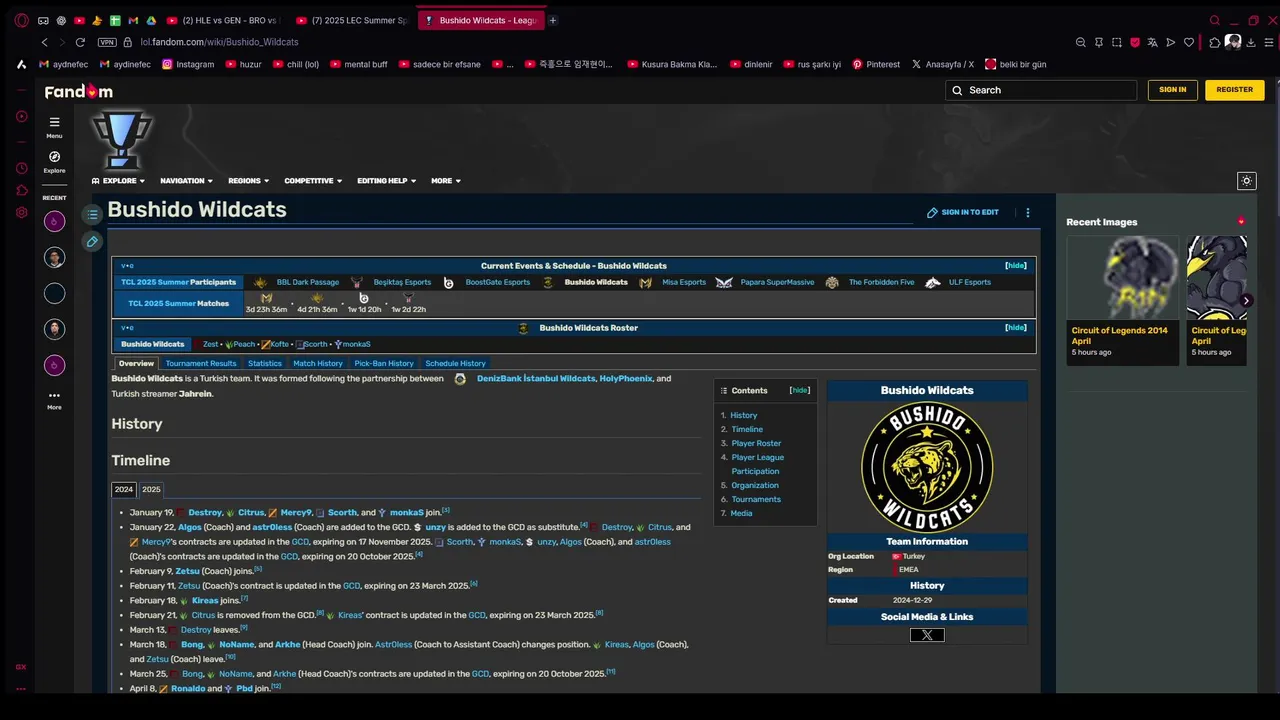This screenshot has height=720, width=1280.
Task: Hide the Contents box
Action: point(800,390)
